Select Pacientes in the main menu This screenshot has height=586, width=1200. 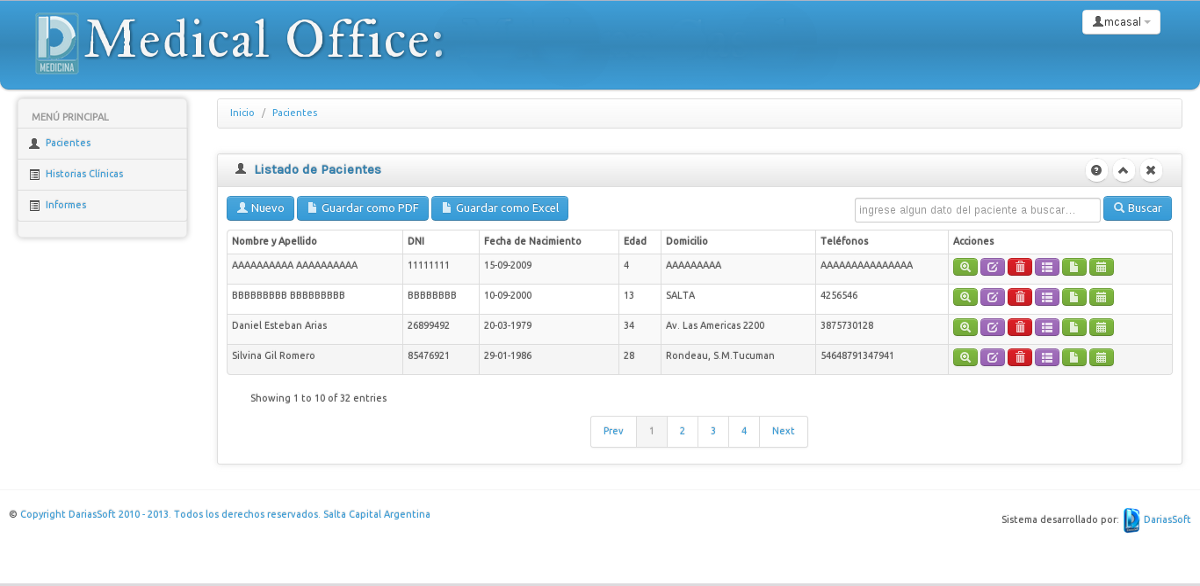tap(70, 143)
